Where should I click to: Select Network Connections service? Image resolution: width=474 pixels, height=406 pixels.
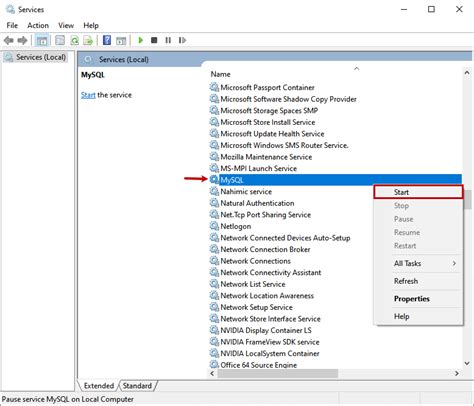pyautogui.click(x=255, y=261)
